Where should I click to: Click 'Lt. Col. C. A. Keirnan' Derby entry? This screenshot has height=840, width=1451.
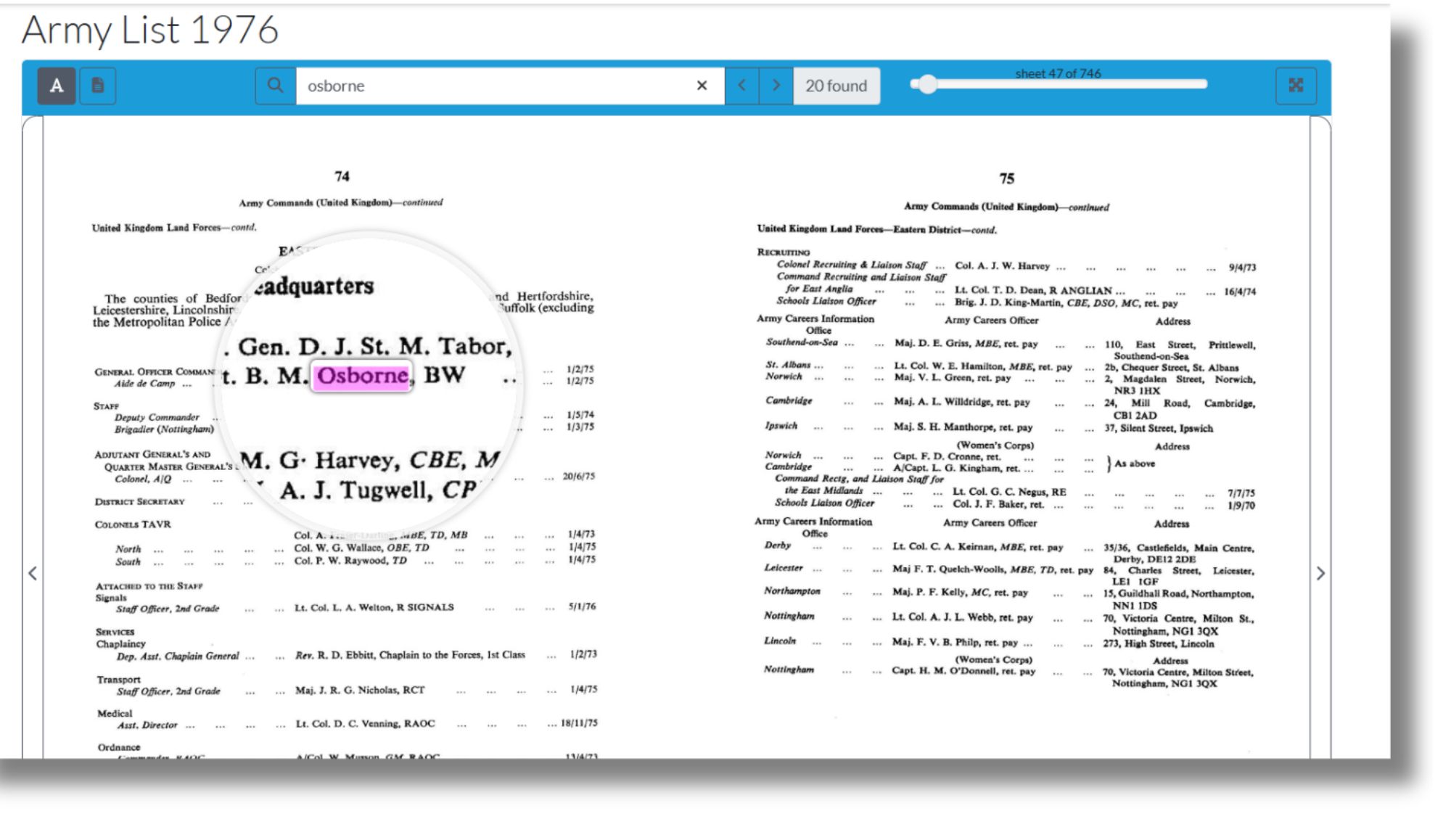pos(977,547)
